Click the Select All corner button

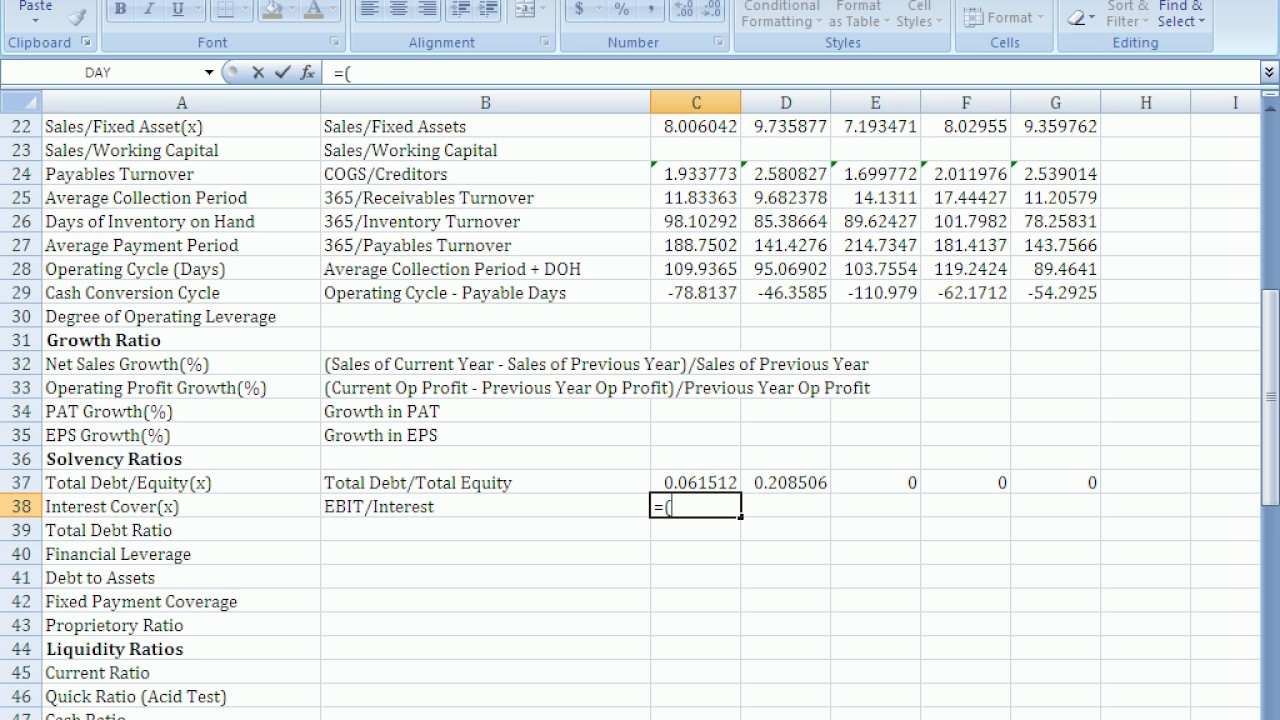21,102
